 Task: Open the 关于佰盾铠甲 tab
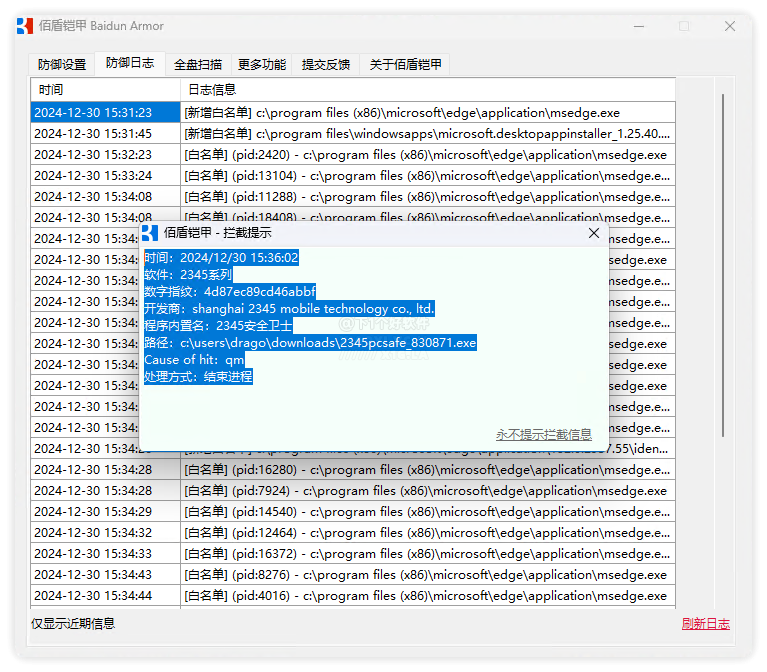pos(405,65)
